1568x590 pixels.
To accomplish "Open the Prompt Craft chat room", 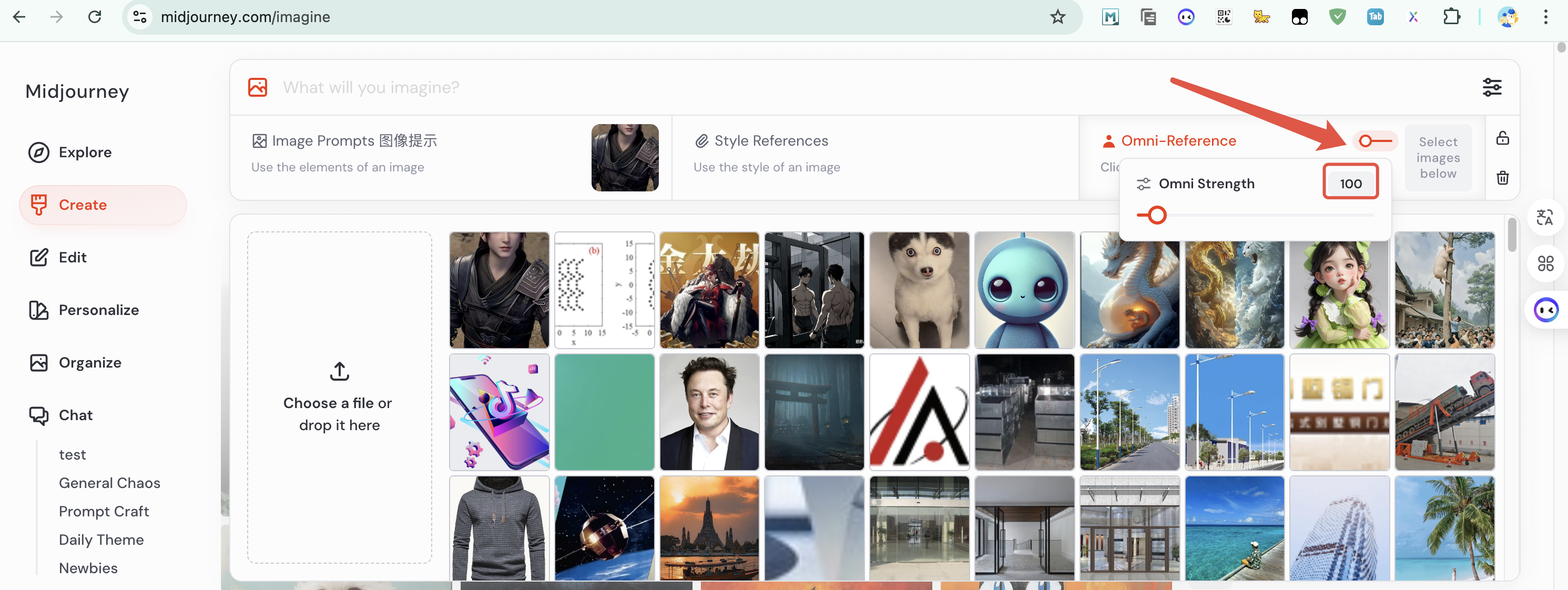I will (x=104, y=512).
